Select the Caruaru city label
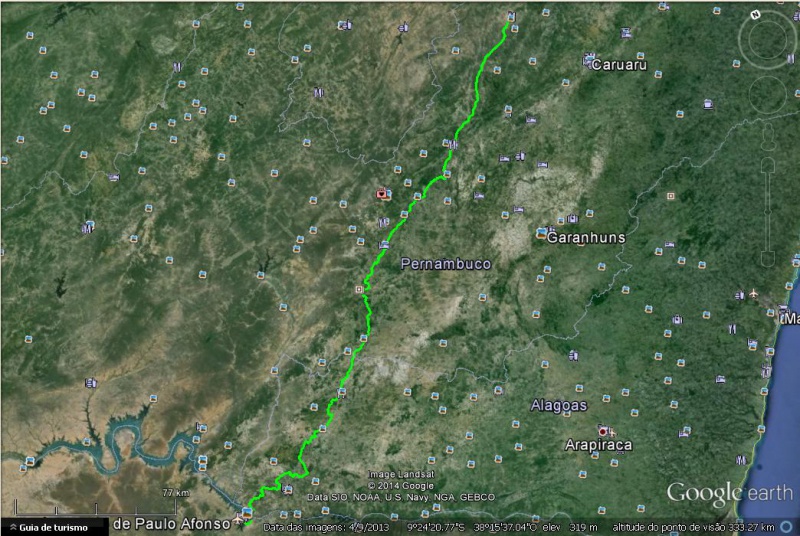 [619, 65]
